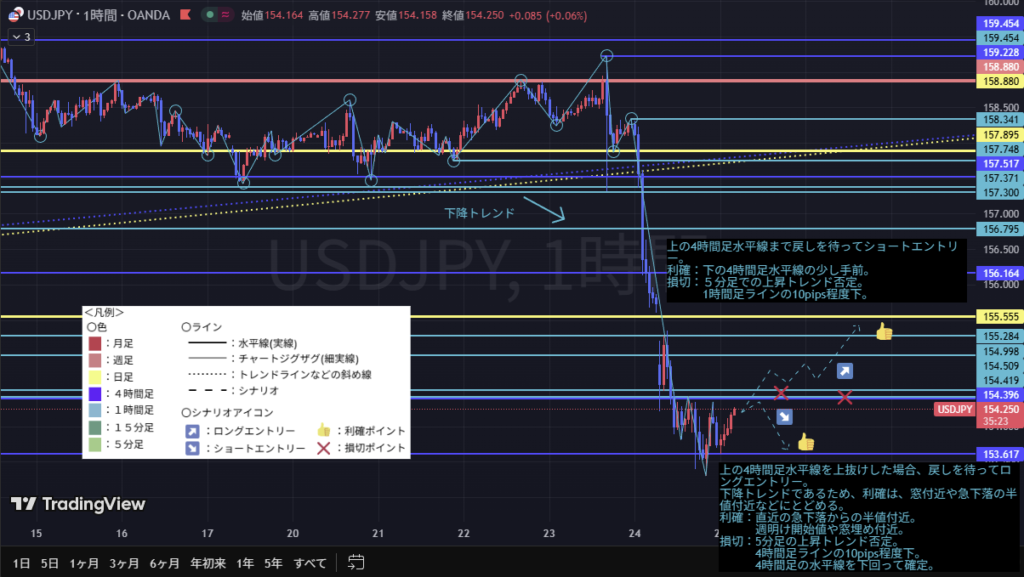Screen dimensions: 1024x577
Task: Open the go-to-date calendar icon
Action: pyautogui.click(x=354, y=563)
